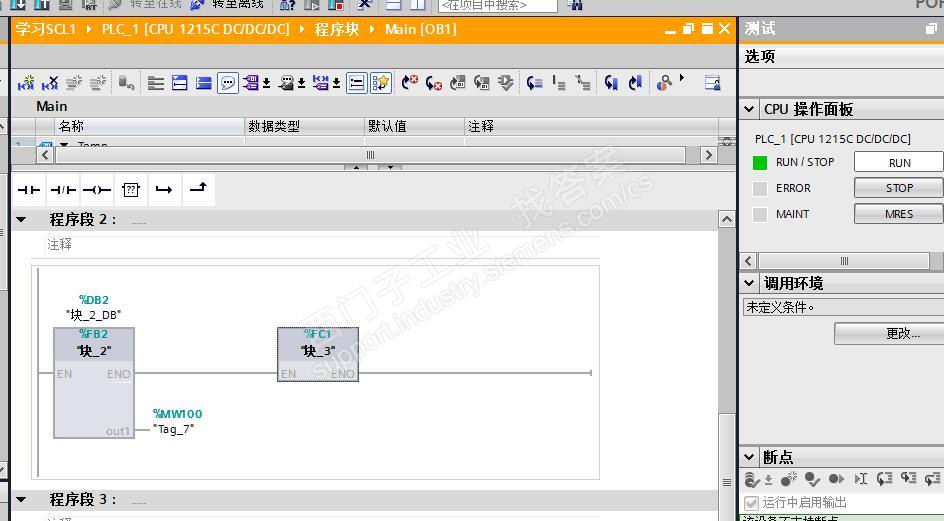Click the Open all networks icon
Viewport: 944px width, 521px height.
[180, 83]
